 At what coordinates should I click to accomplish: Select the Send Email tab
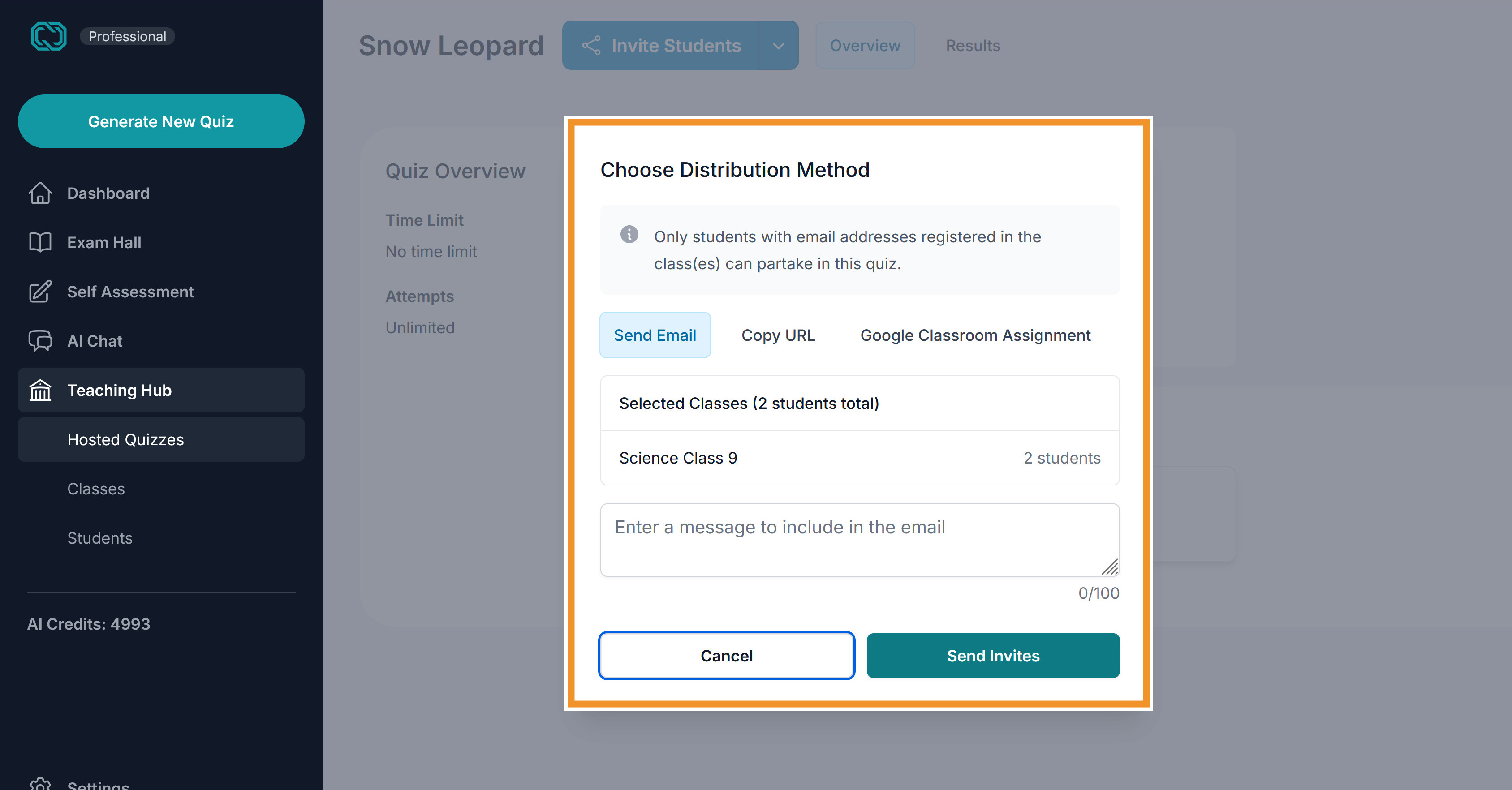(655, 335)
